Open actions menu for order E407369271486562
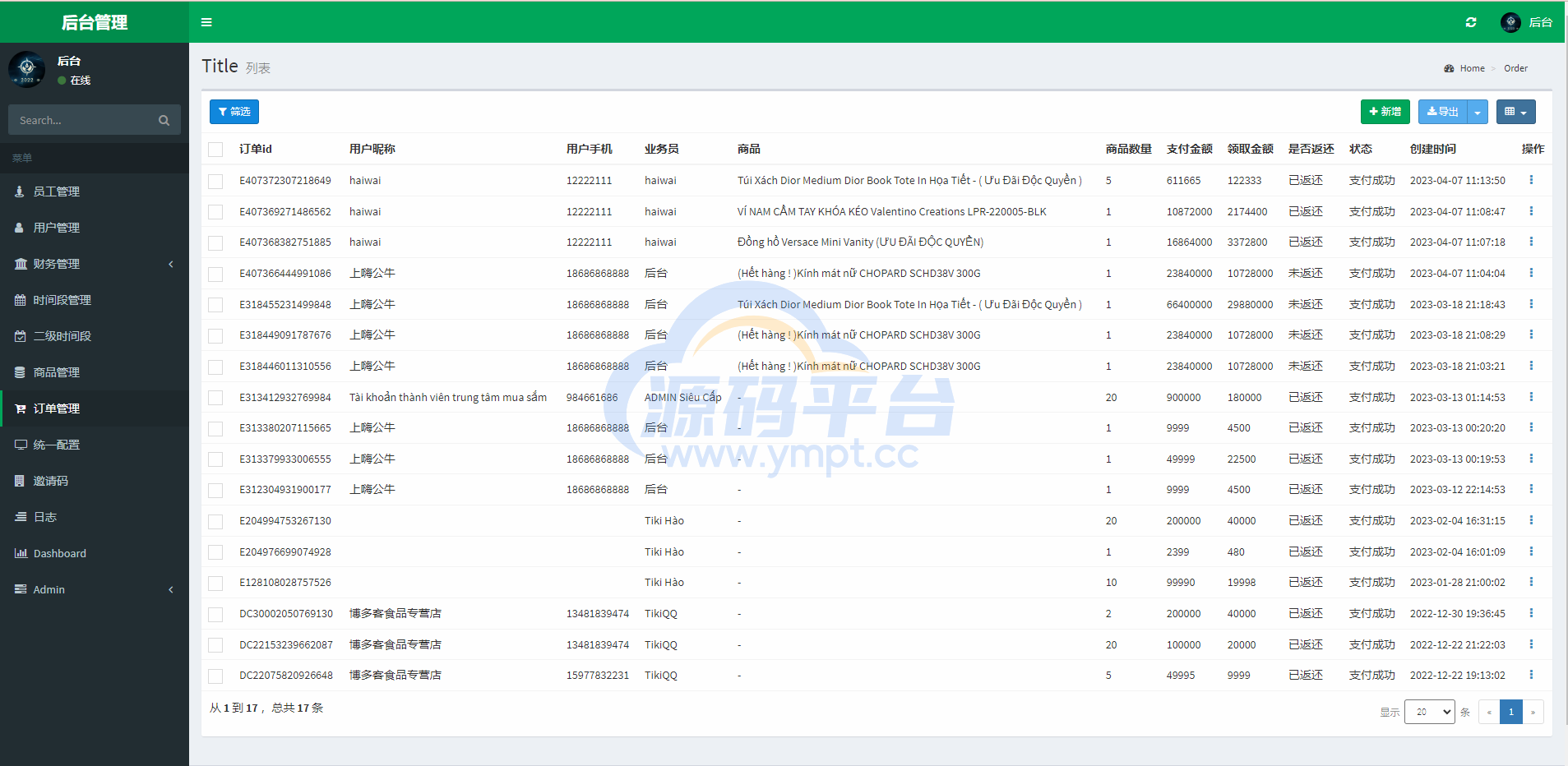 [1531, 211]
